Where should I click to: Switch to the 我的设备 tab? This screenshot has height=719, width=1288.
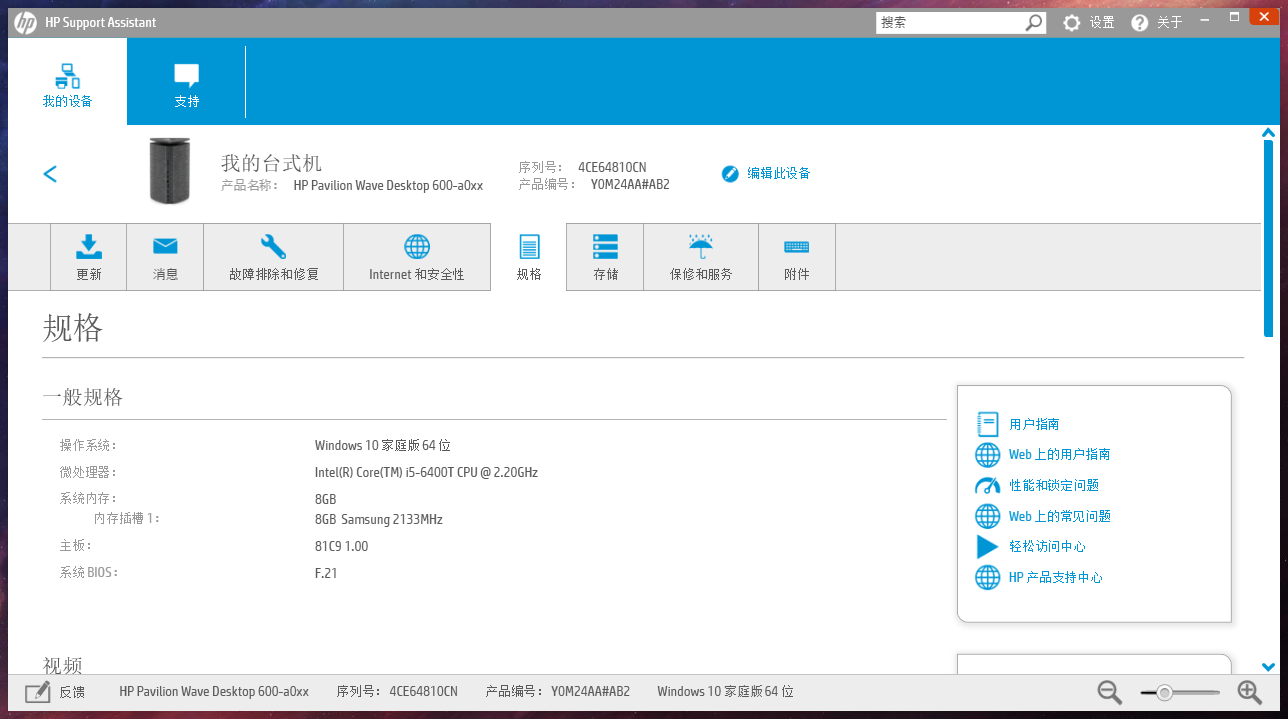pyautogui.click(x=68, y=84)
